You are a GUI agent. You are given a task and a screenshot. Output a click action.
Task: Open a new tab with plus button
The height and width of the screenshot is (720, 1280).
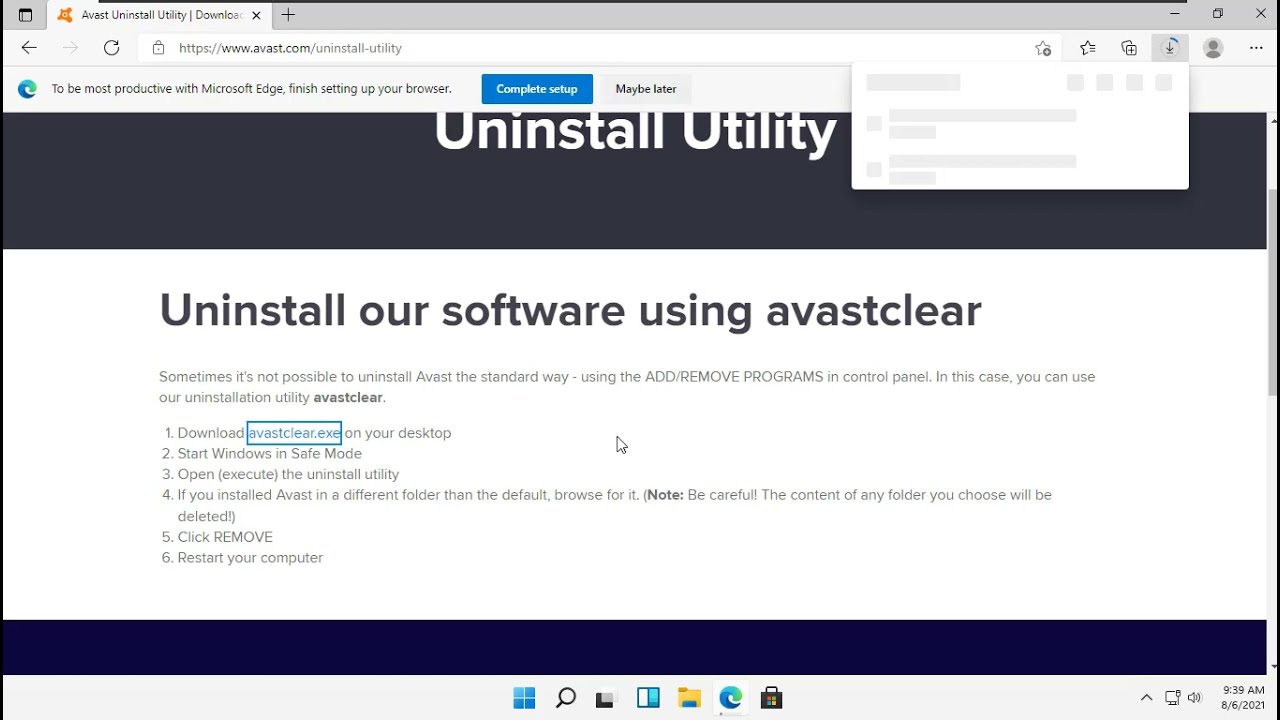(288, 15)
